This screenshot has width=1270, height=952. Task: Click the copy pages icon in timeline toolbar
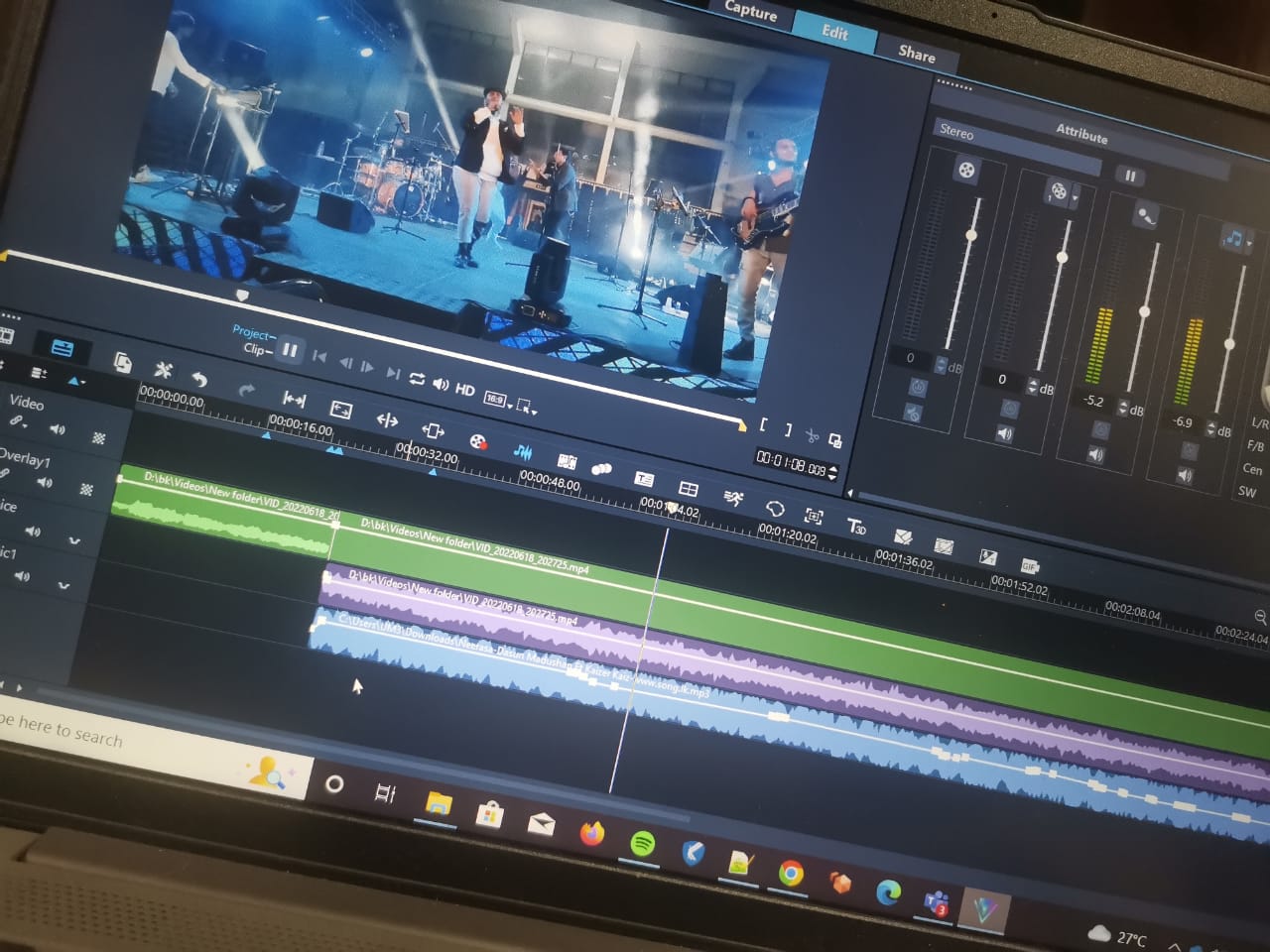123,362
